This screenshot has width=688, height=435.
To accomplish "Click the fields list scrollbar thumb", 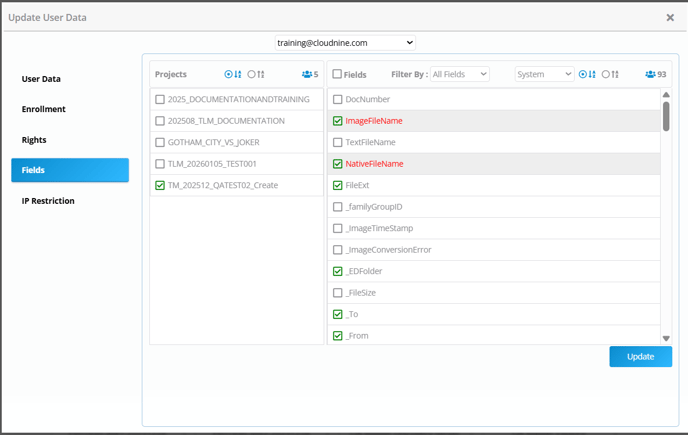I will click(666, 116).
